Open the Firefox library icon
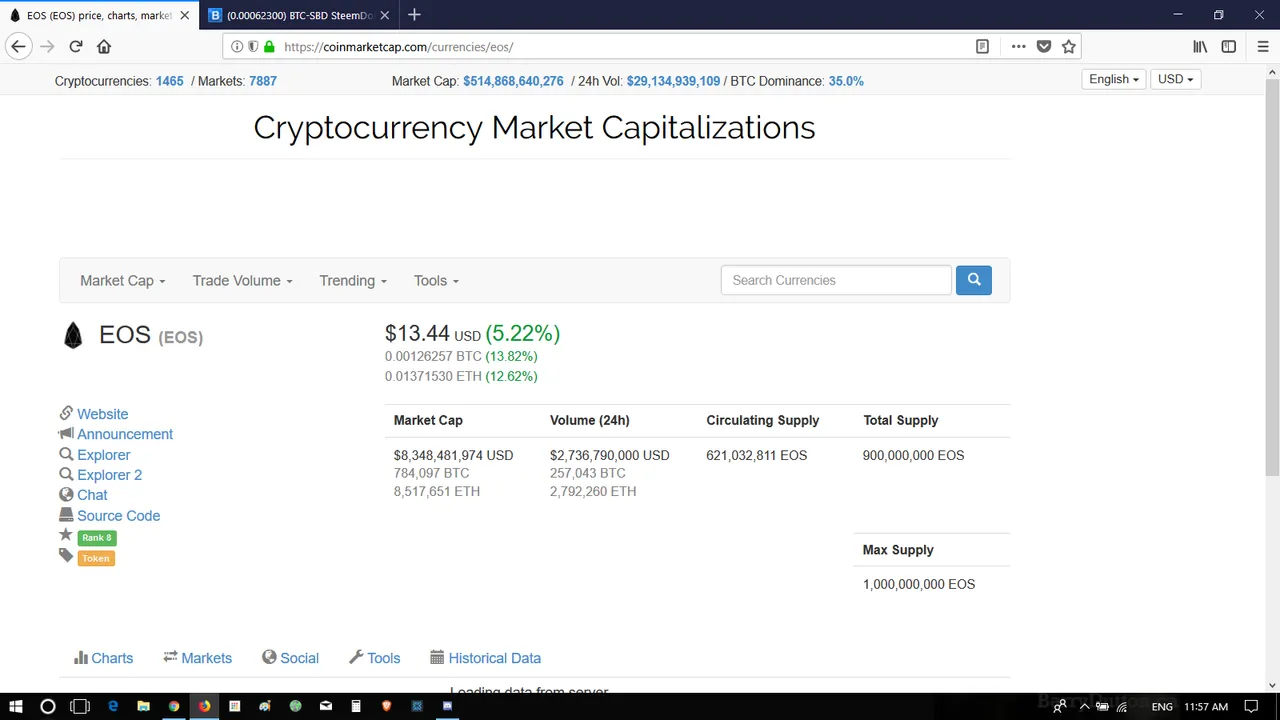The width and height of the screenshot is (1280, 720). click(x=1200, y=46)
